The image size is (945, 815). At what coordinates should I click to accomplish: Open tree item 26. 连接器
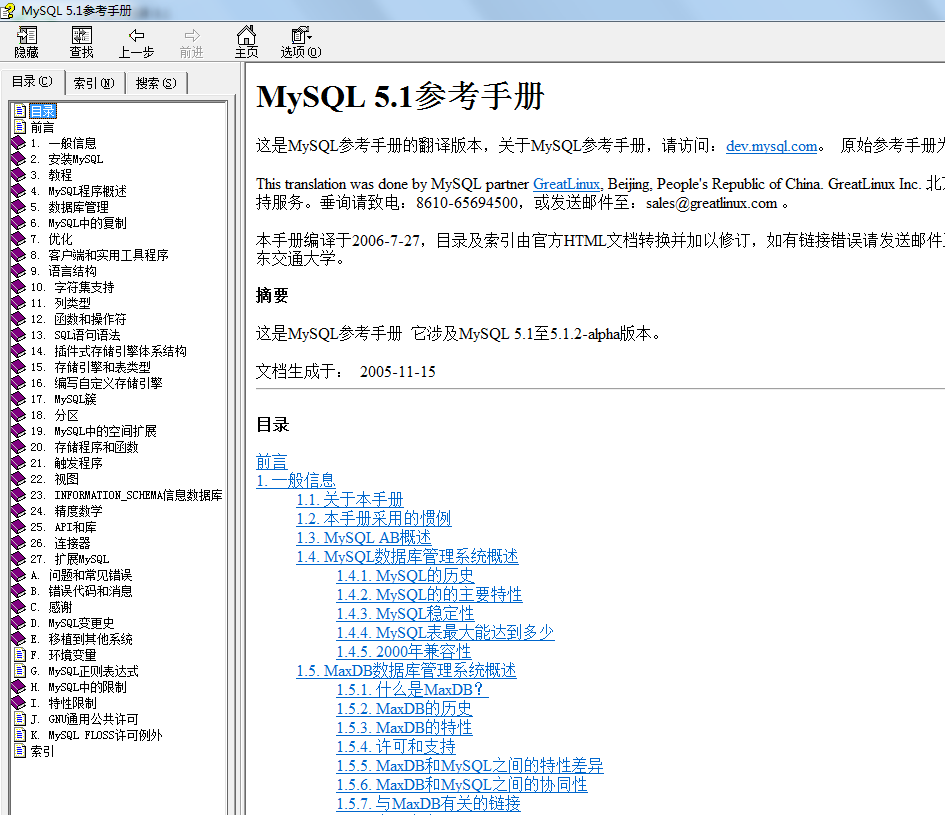(x=60, y=543)
